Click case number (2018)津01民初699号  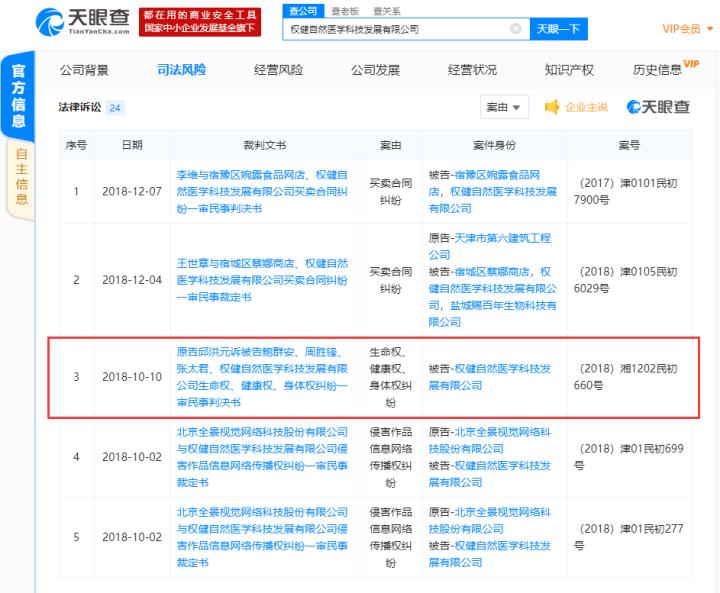(x=628, y=457)
